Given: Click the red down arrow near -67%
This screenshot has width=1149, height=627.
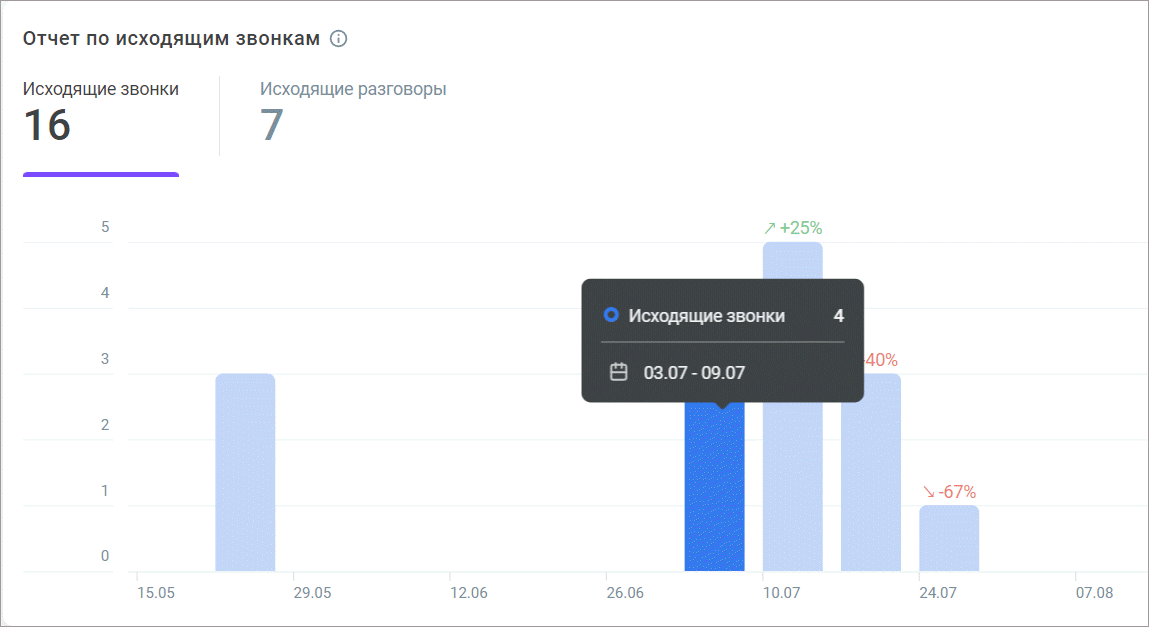Looking at the screenshot, I should click(928, 492).
